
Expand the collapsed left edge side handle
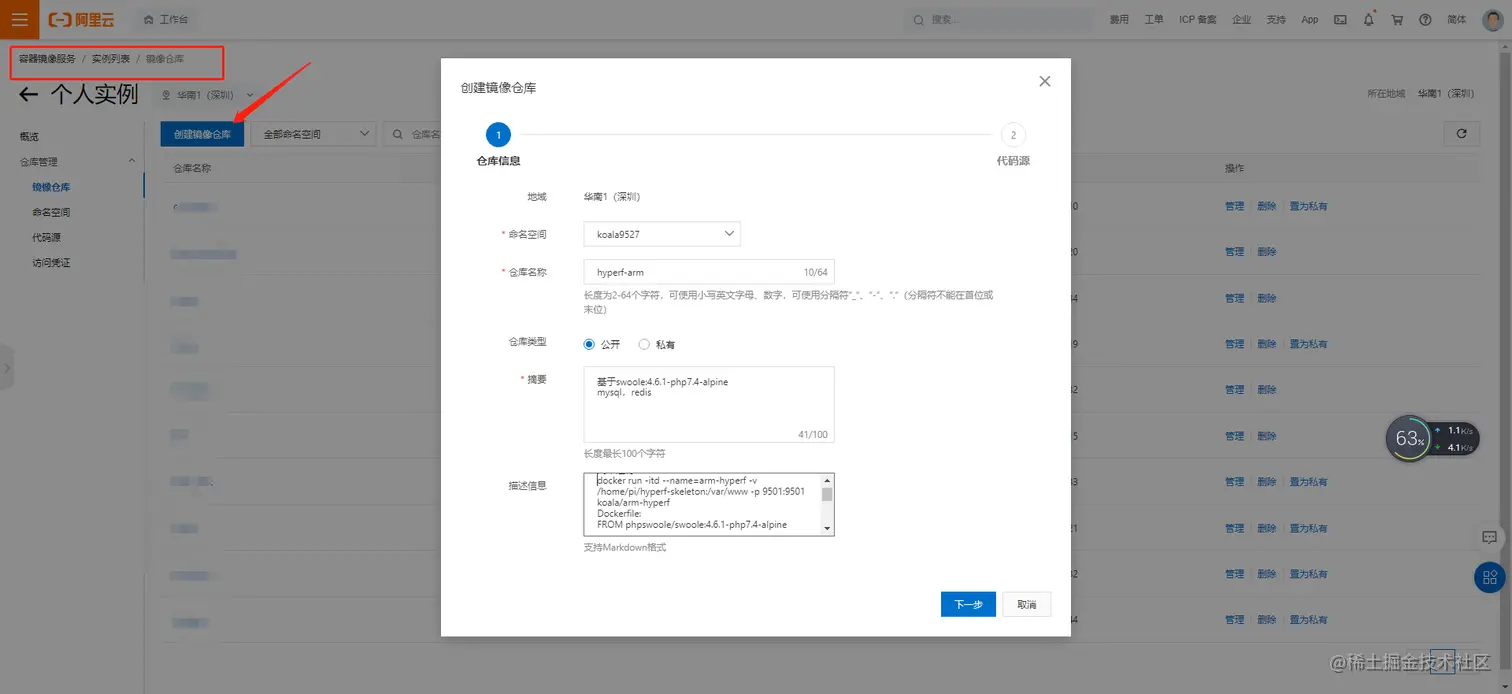click(6, 368)
